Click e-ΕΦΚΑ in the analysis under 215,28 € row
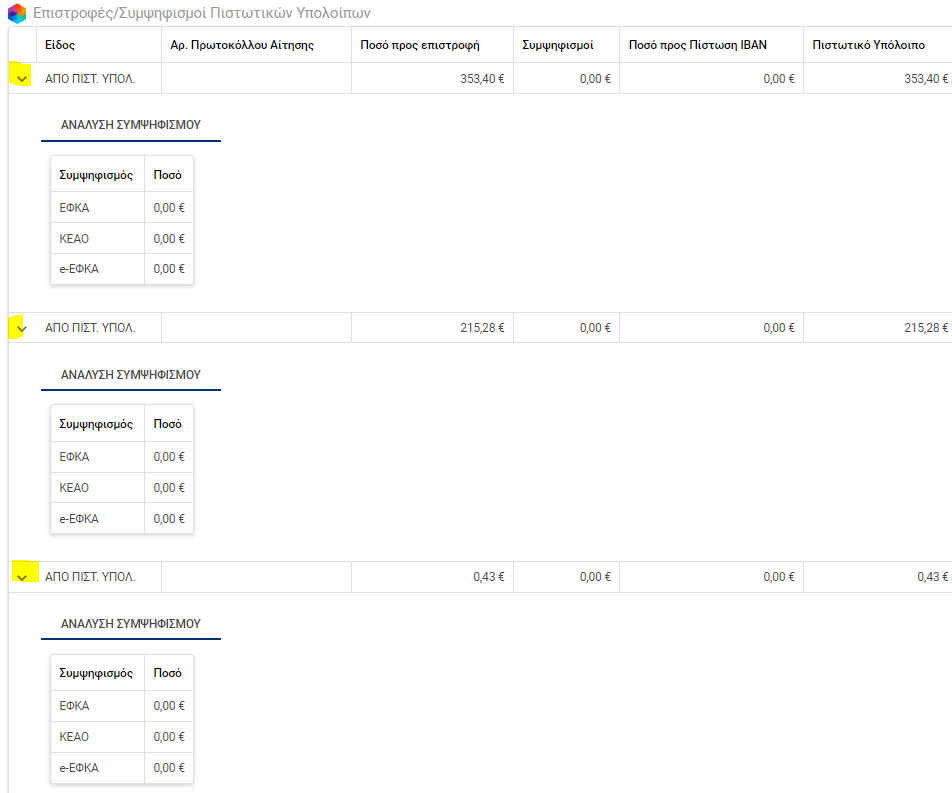The image size is (952, 793). [79, 519]
